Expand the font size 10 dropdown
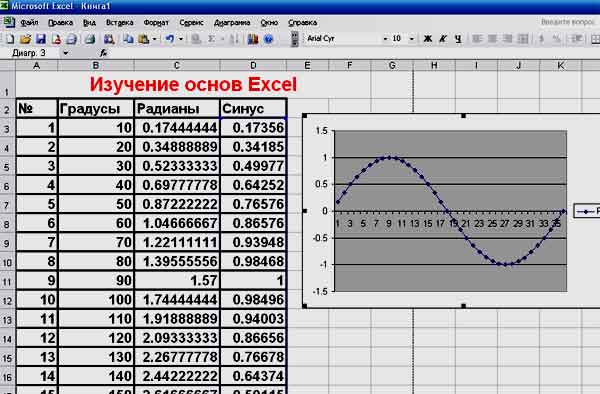Viewport: 600px width, 394px height. 412,39
